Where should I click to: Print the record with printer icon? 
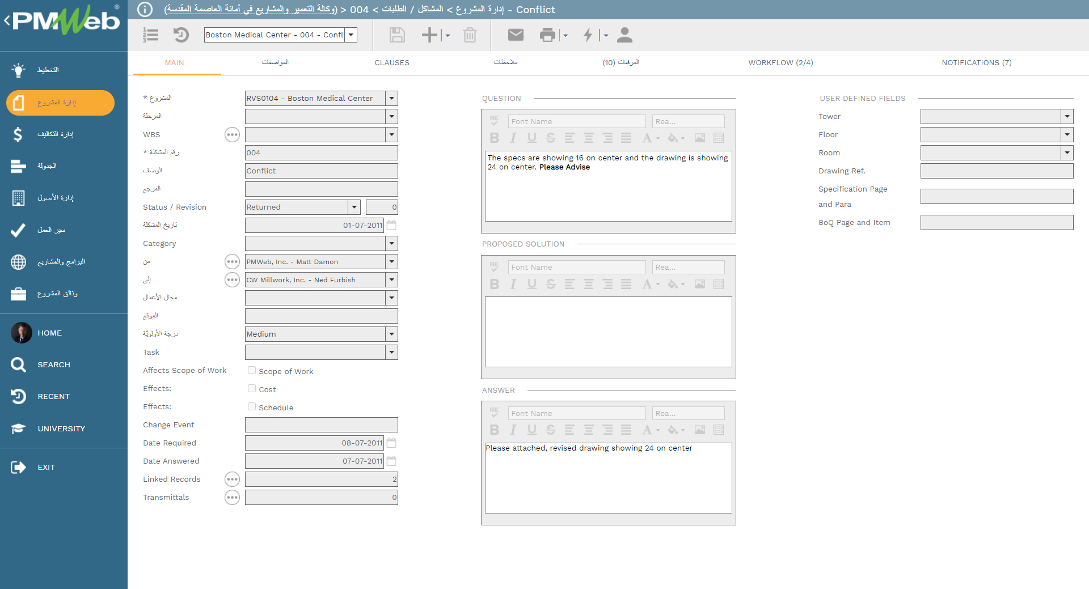[548, 35]
